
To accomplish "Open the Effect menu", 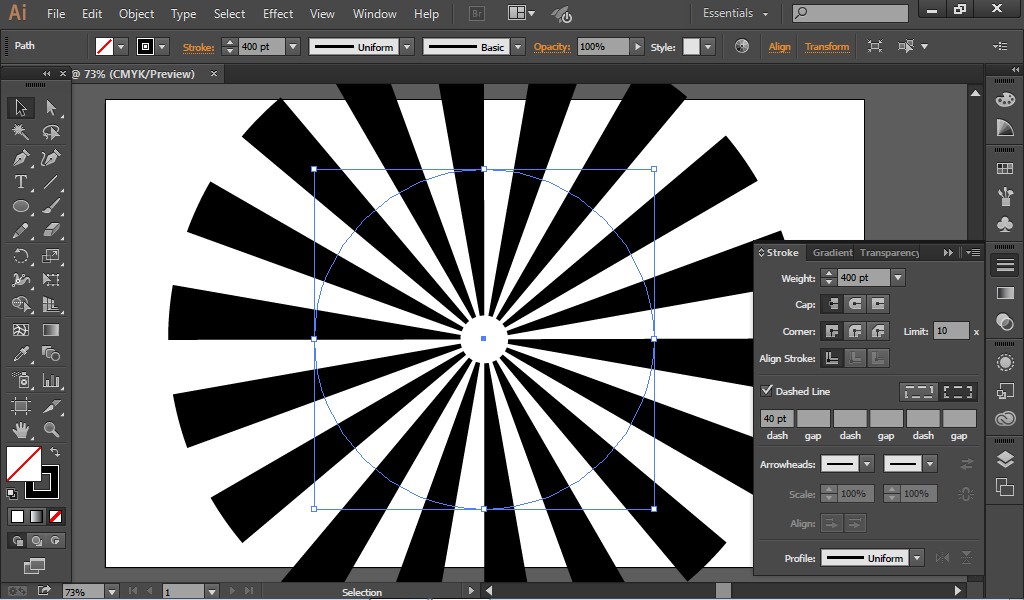I will click(277, 14).
